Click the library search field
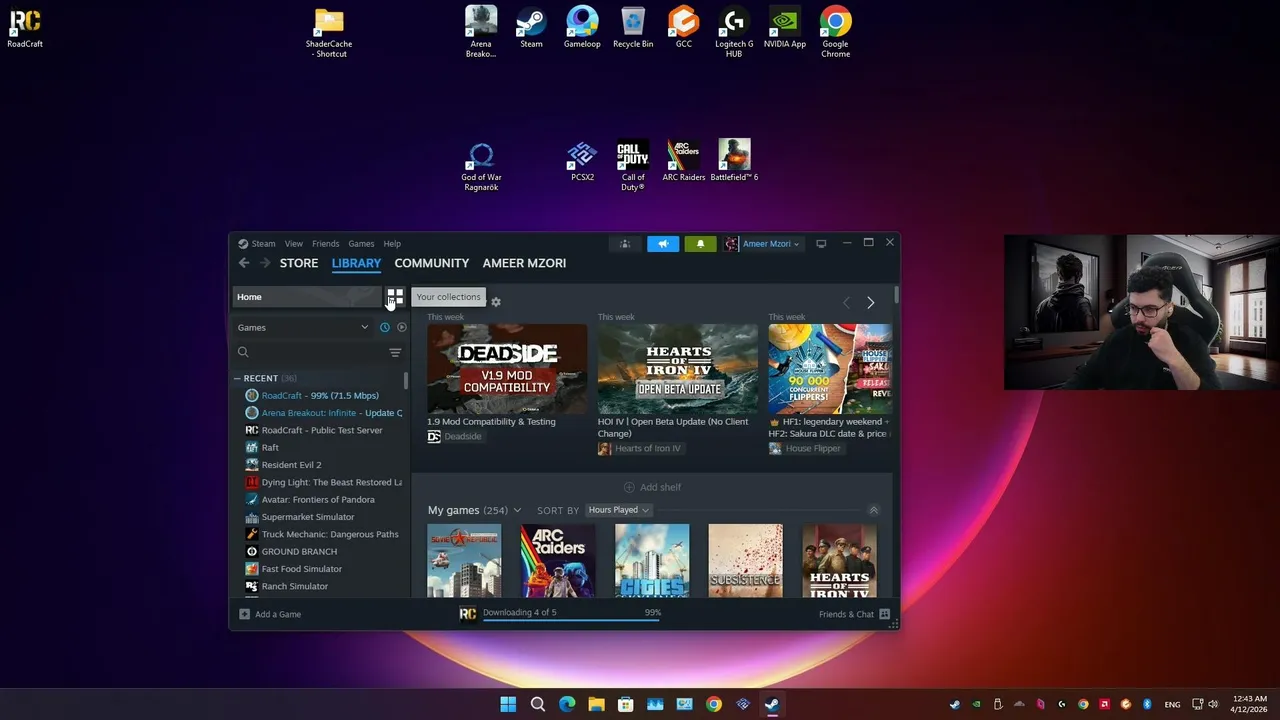Viewport: 1280px width, 720px height. [308, 352]
